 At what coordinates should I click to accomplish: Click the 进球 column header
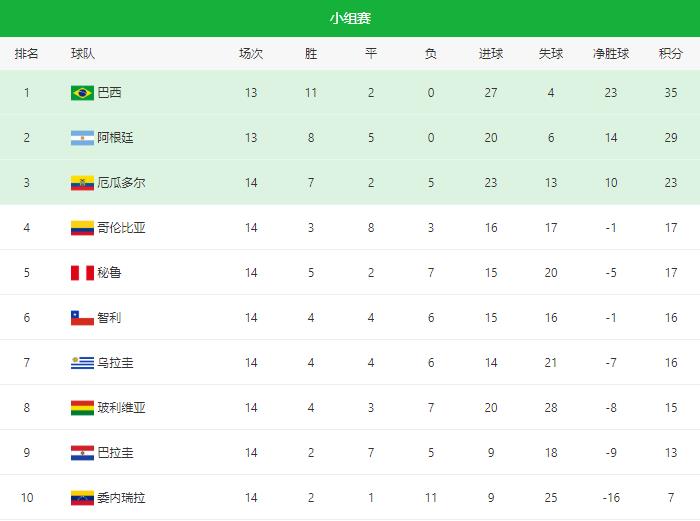[491, 54]
